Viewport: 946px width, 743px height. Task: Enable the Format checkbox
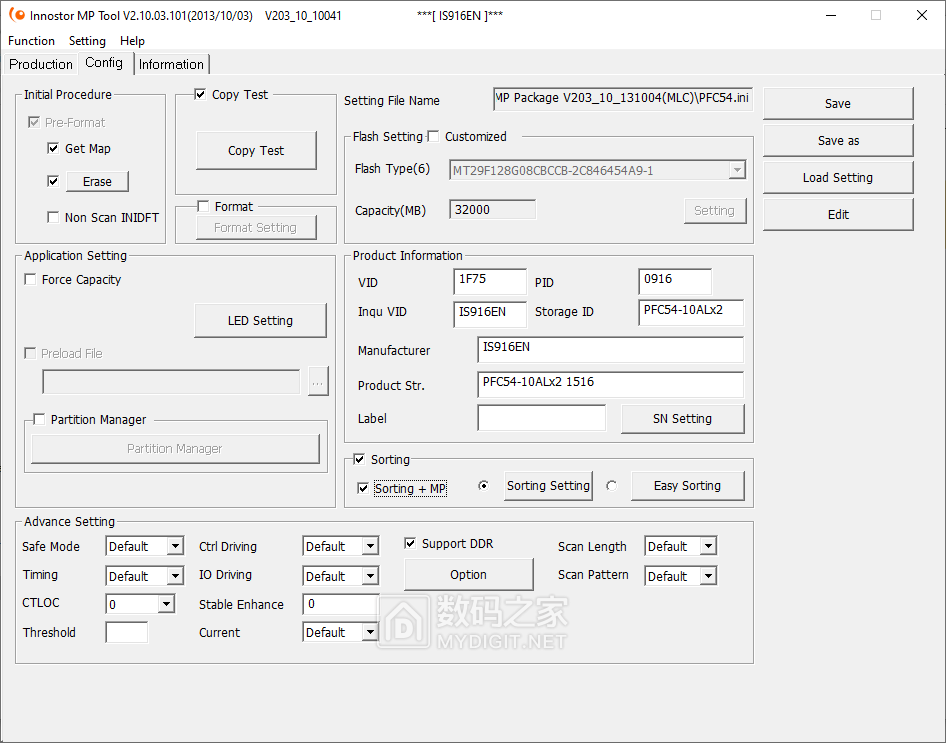[203, 206]
